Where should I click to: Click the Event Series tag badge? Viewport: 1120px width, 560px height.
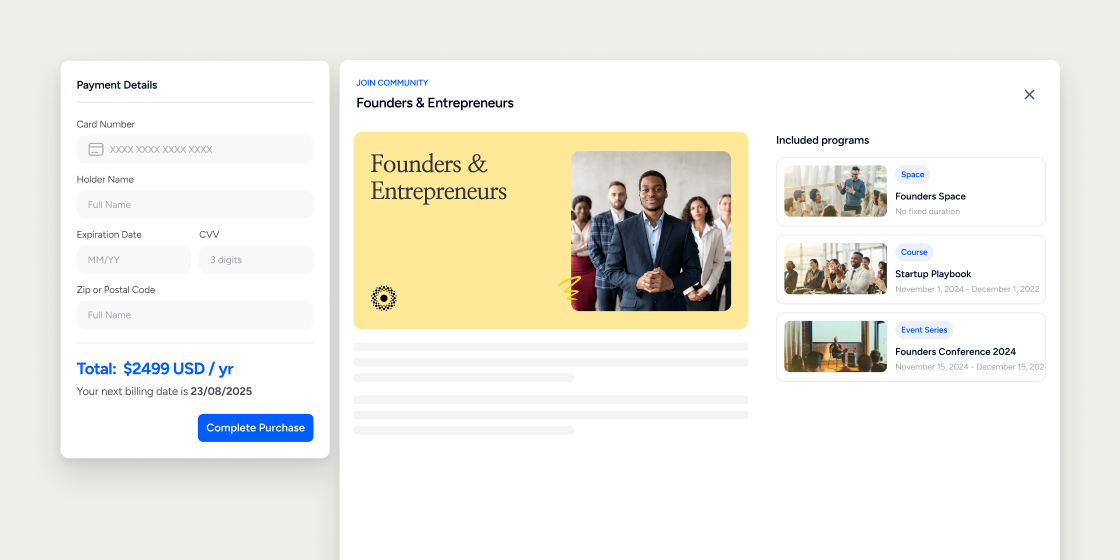924,330
